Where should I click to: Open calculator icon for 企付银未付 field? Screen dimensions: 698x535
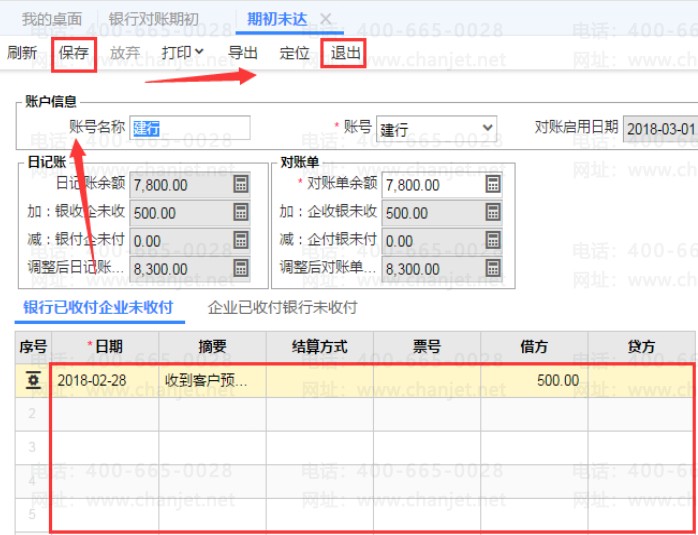point(493,240)
